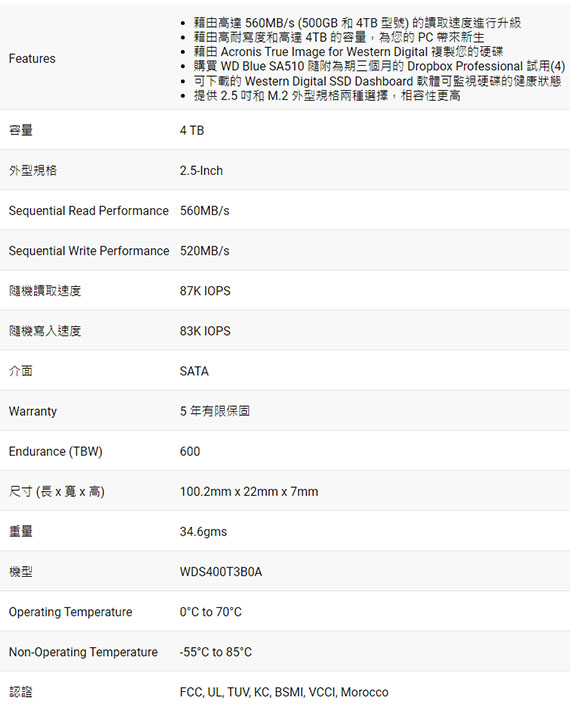Click the 機型 label
570x704 pixels.
tap(21, 572)
